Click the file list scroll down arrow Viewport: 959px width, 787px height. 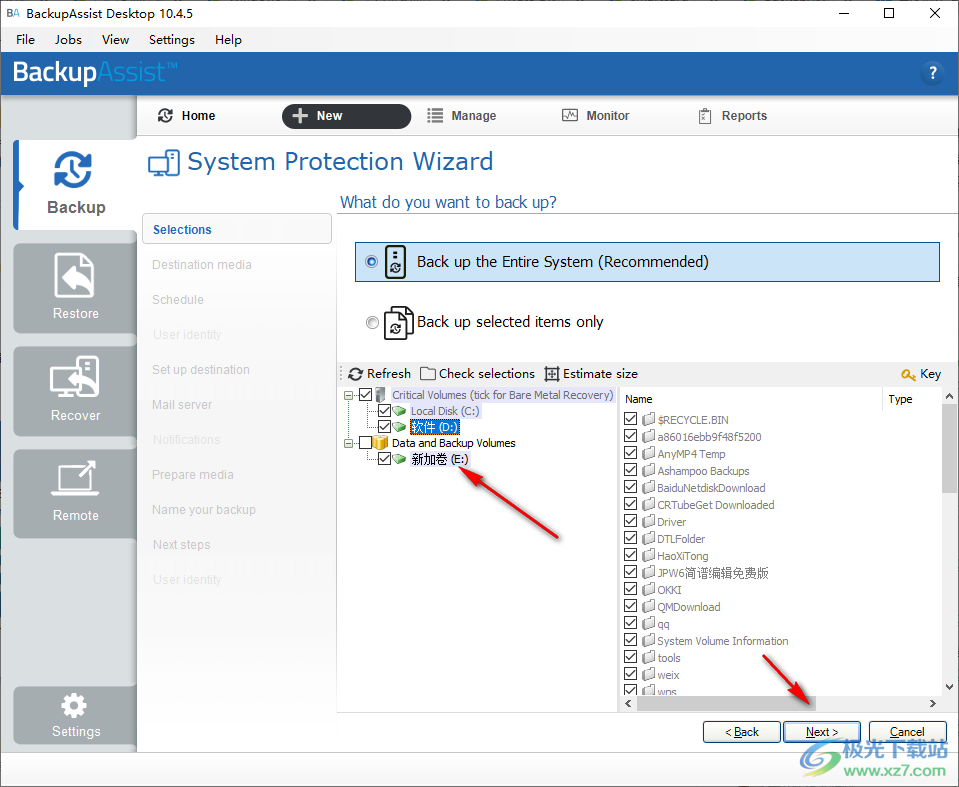(949, 687)
